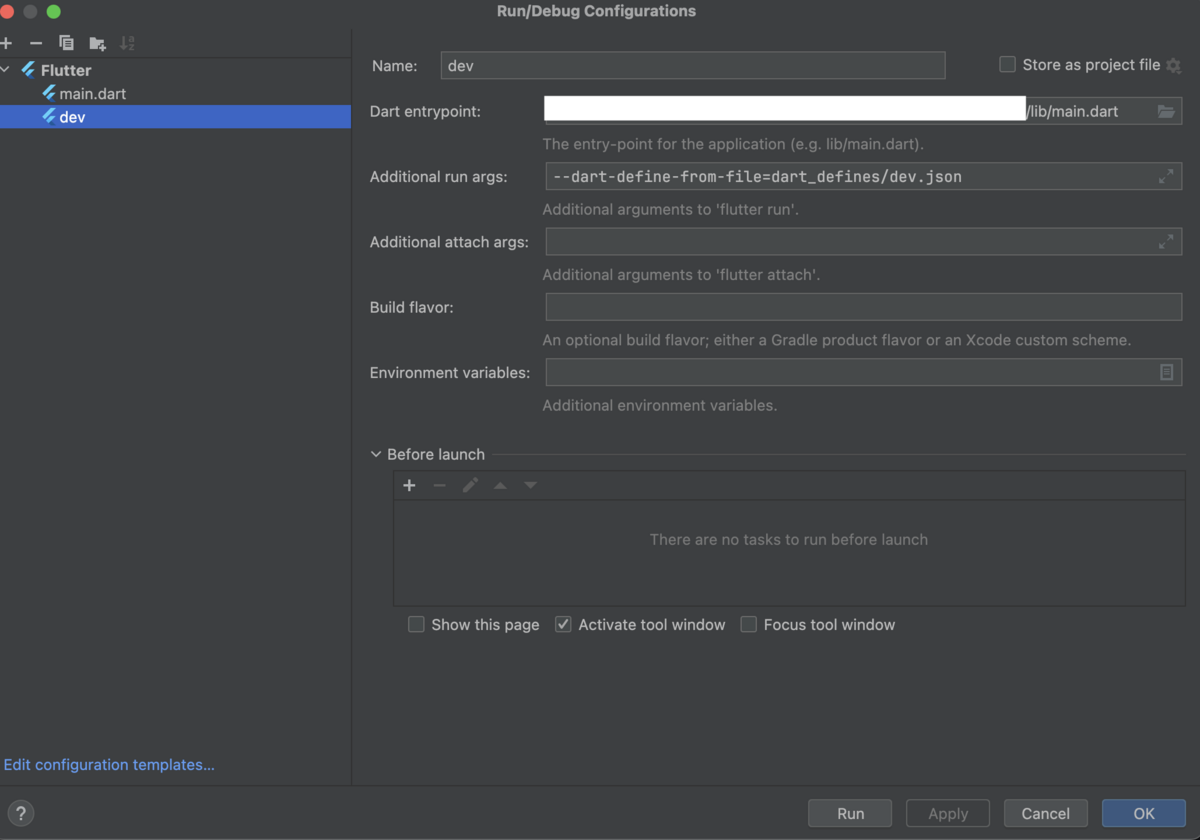Image resolution: width=1200 pixels, height=840 pixels.
Task: Click the Build flavor description hint
Action: [837, 340]
